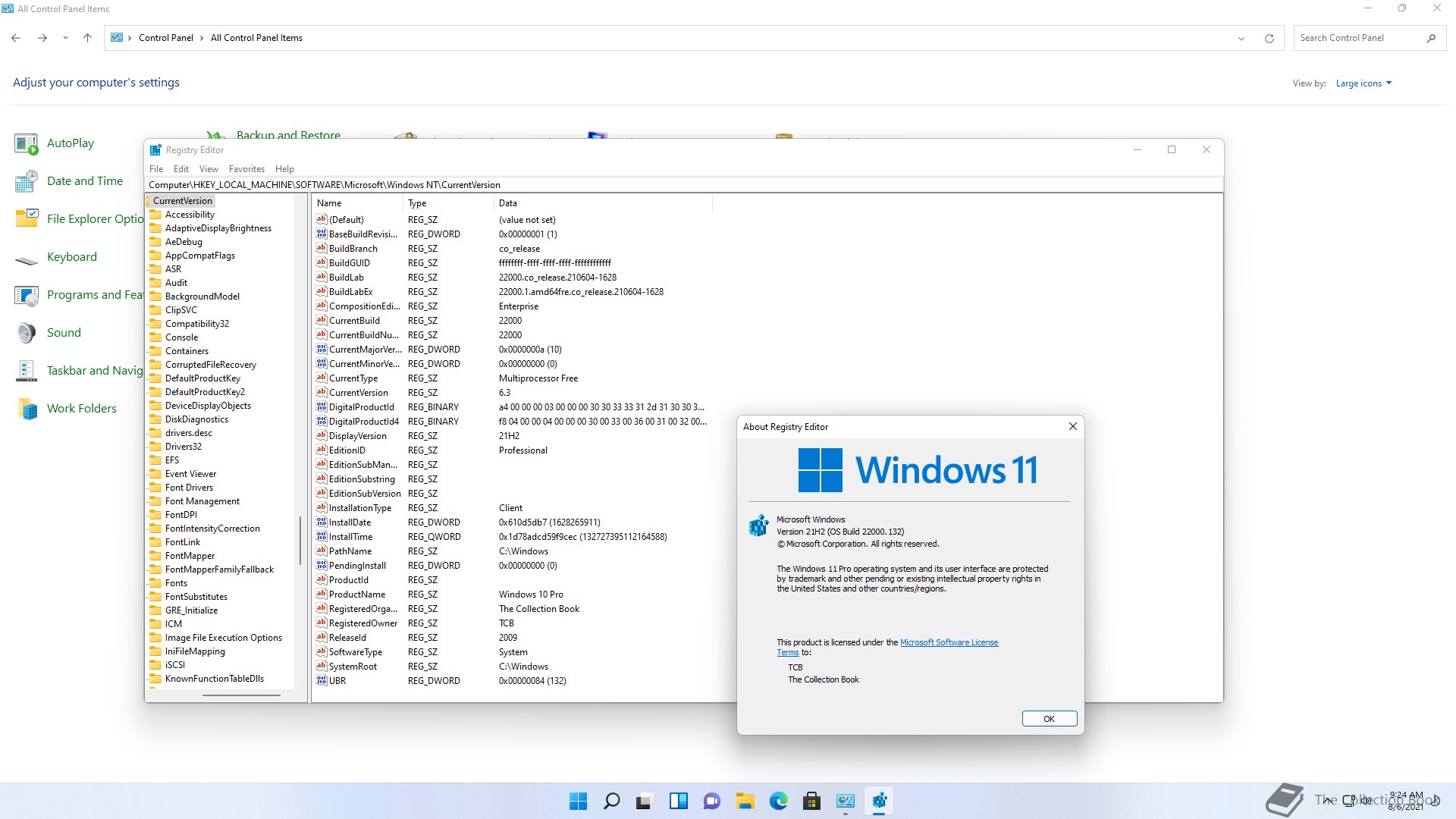Click the tree pane horizontal scrollbar
This screenshot has height=819, width=1456.
click(x=242, y=695)
